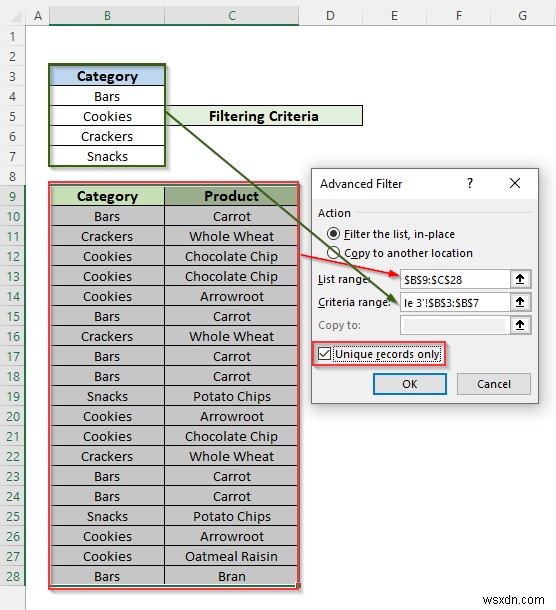Click 'Whole Wheat' cell in row 11
The image size is (556, 610).
232,236
